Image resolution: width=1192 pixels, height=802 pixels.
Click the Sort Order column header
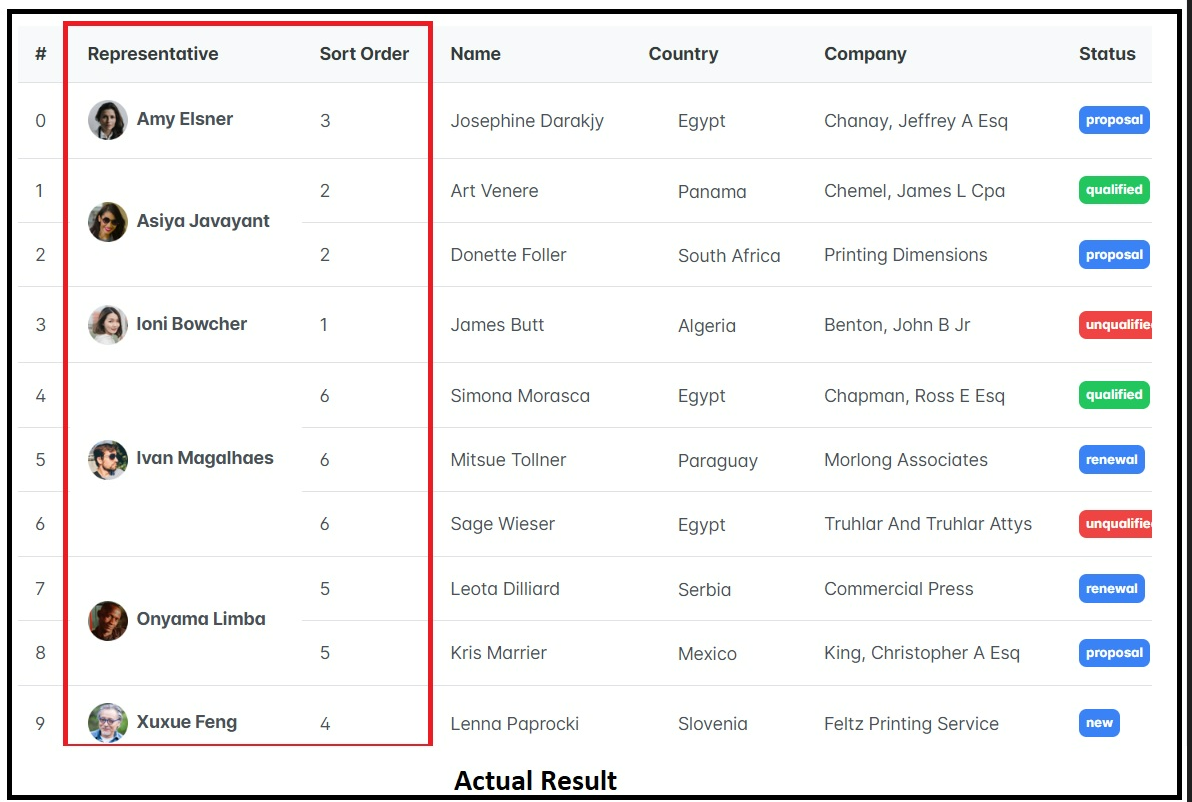coord(365,54)
